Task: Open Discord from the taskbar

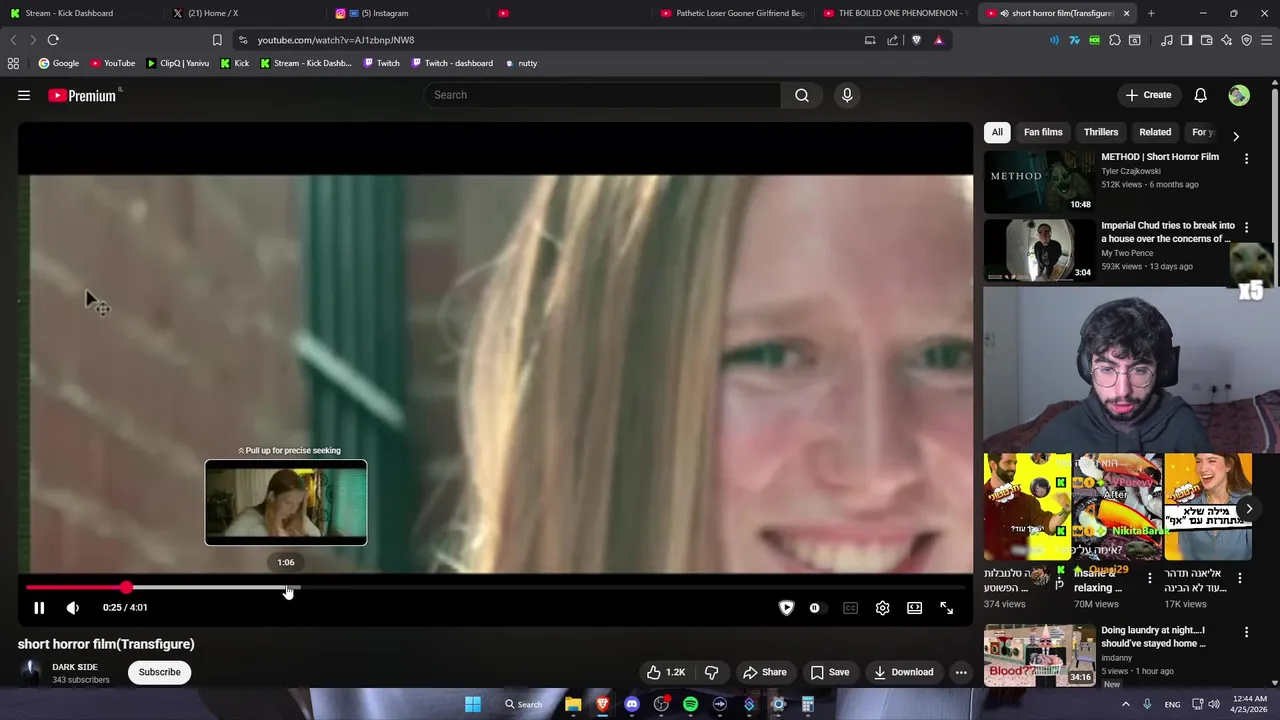Action: click(x=631, y=704)
